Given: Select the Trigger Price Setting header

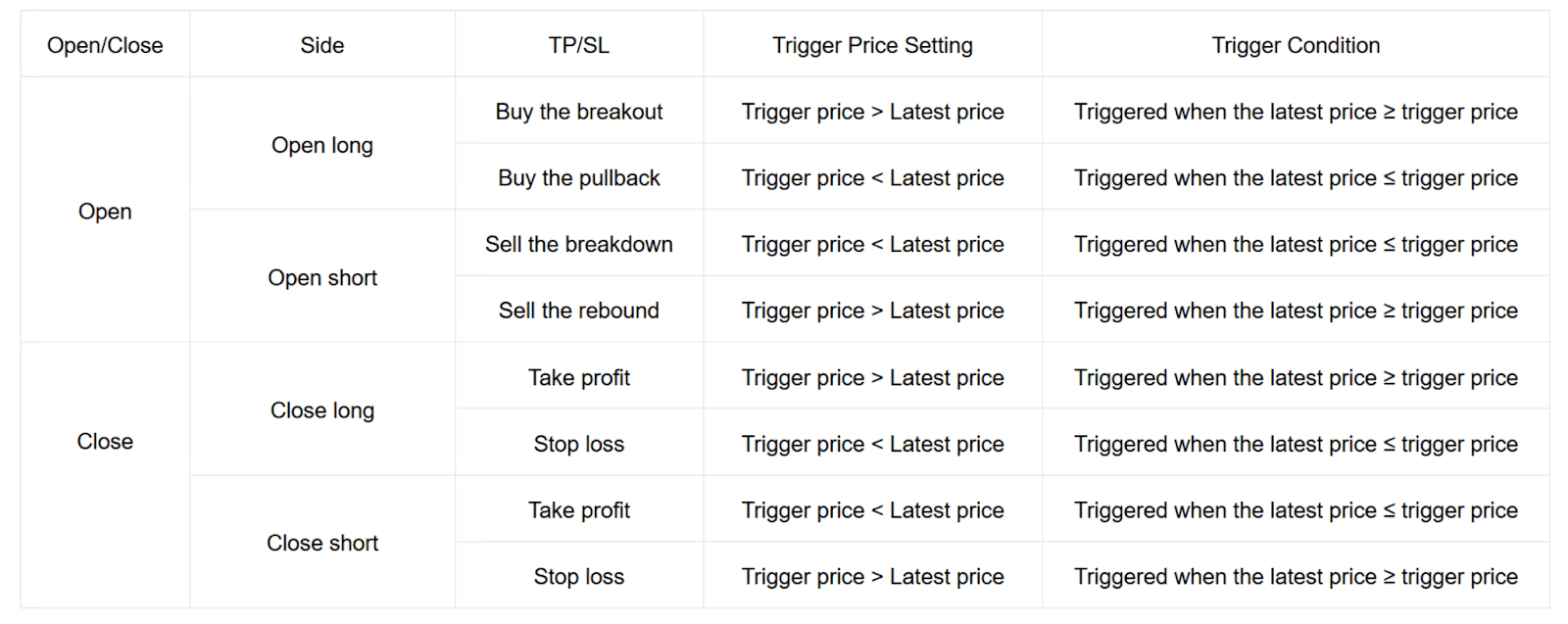Looking at the screenshot, I should pos(872,45).
